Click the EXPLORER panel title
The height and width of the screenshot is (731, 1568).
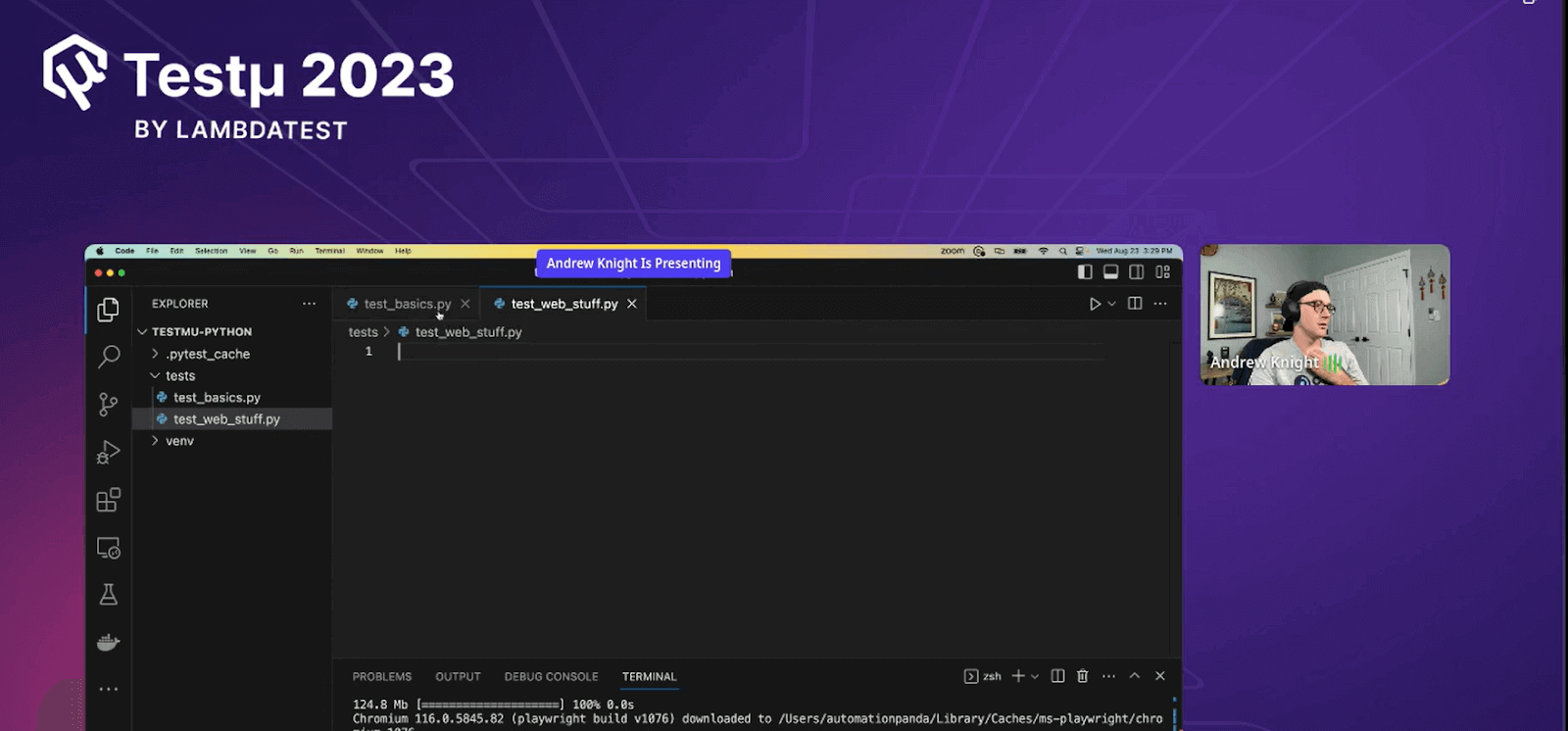(180, 304)
